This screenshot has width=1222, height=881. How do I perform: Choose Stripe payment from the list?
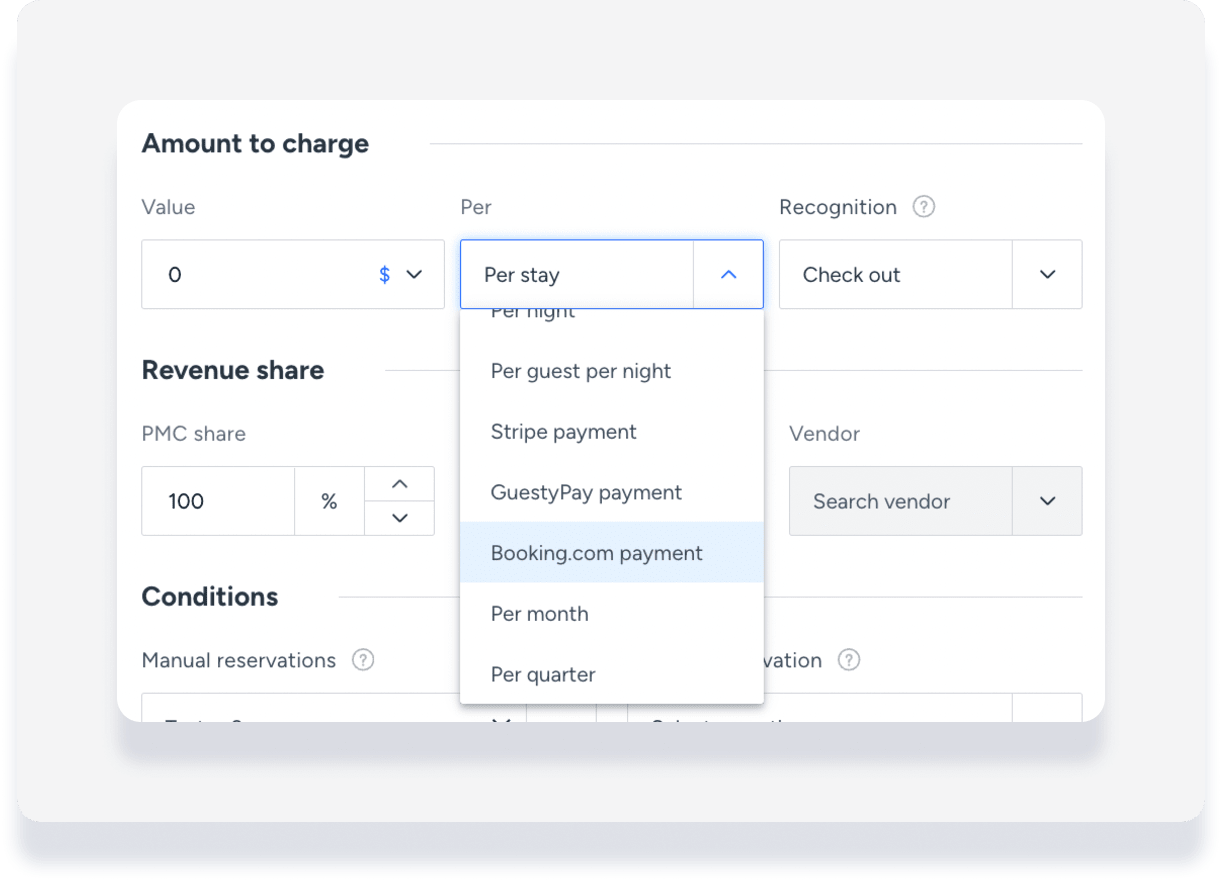(564, 432)
